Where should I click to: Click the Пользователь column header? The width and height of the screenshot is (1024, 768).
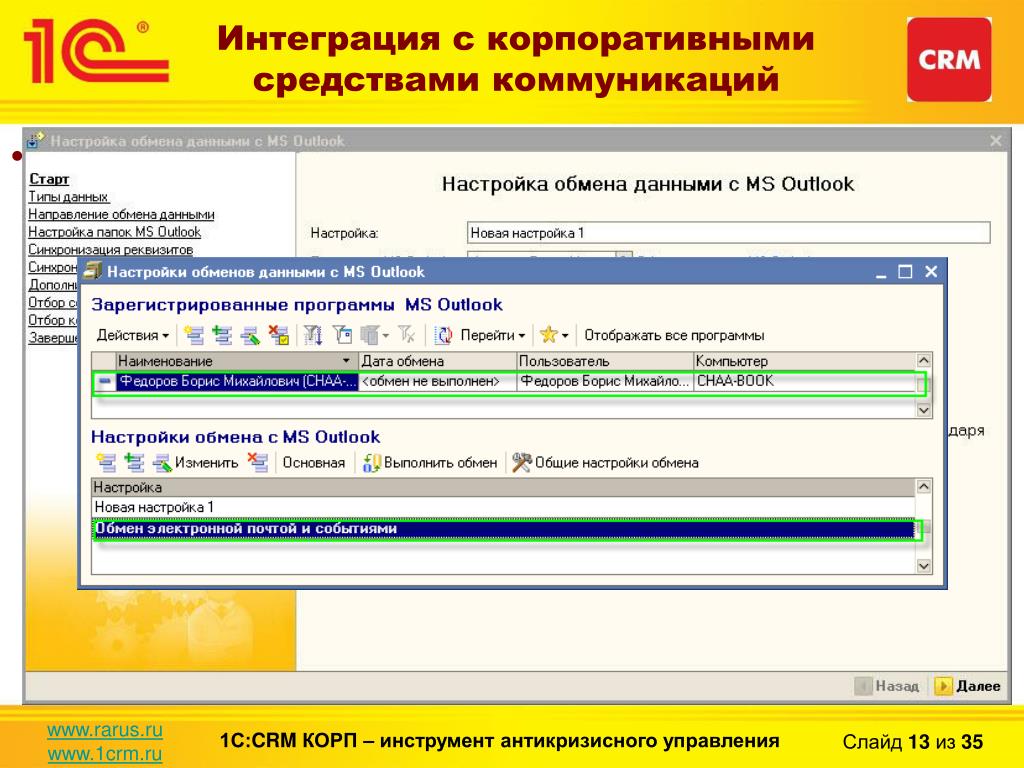tap(605, 360)
